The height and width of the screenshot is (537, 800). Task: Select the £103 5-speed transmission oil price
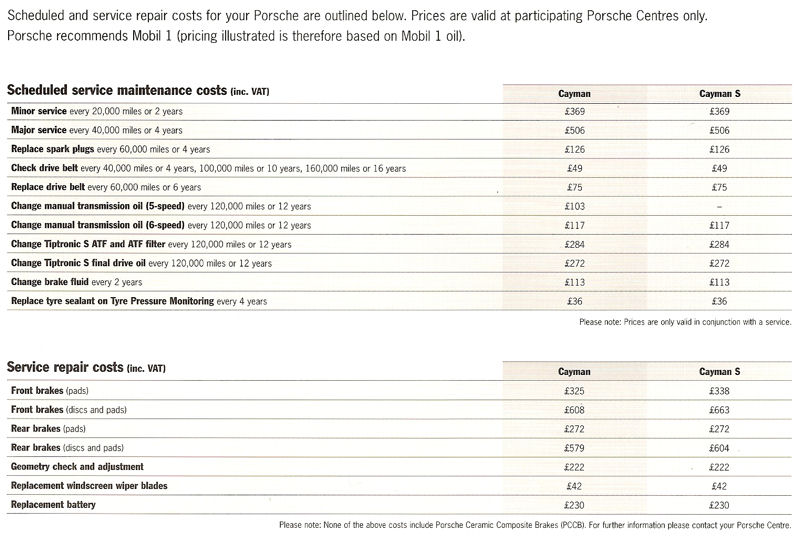[x=574, y=206]
